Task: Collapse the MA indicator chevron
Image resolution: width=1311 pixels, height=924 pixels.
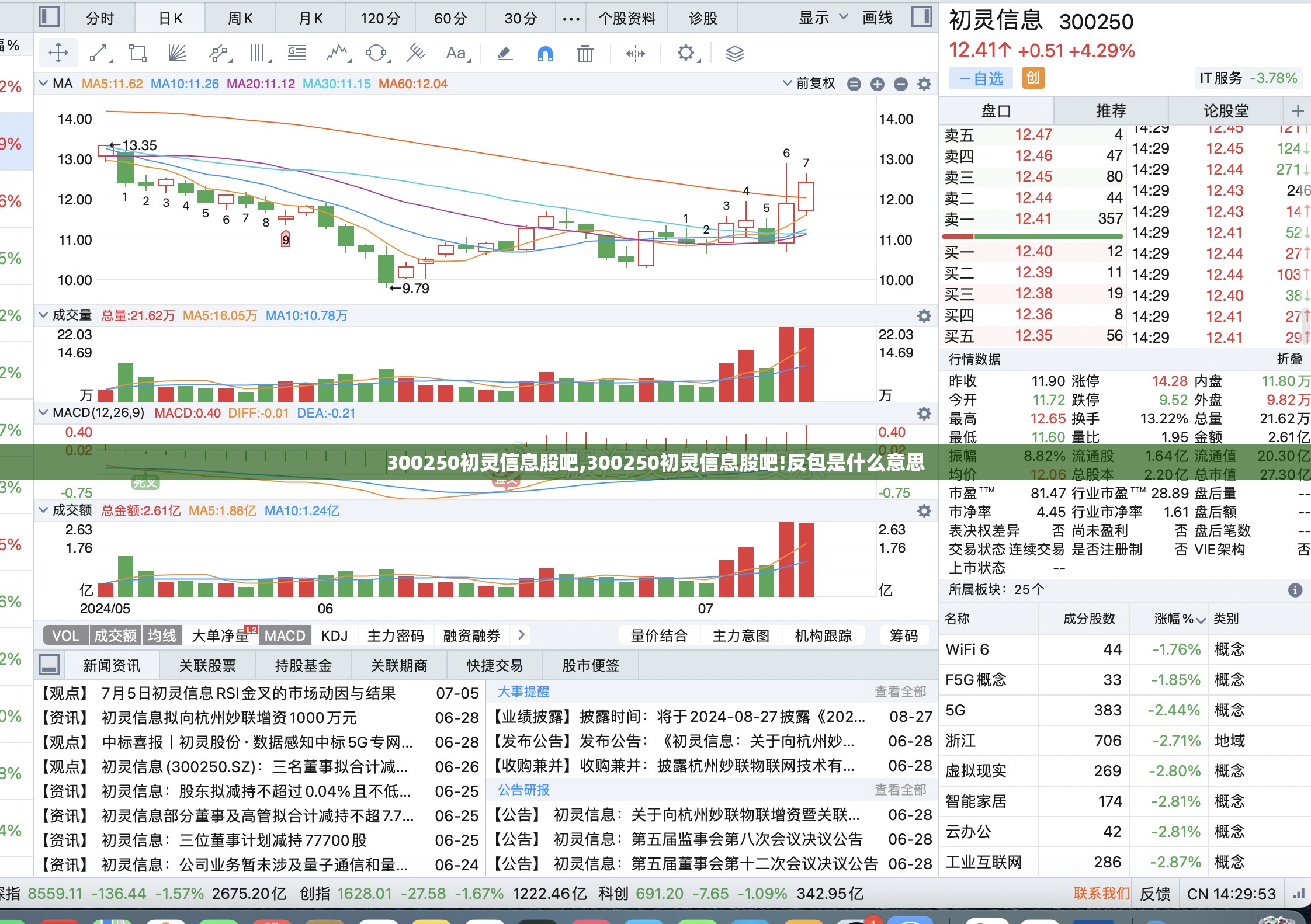Action: (x=43, y=84)
